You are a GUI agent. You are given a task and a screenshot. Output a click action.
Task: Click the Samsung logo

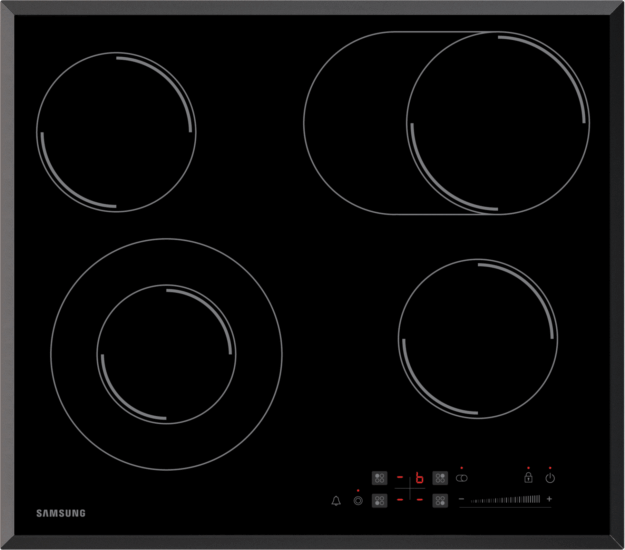pos(61,514)
